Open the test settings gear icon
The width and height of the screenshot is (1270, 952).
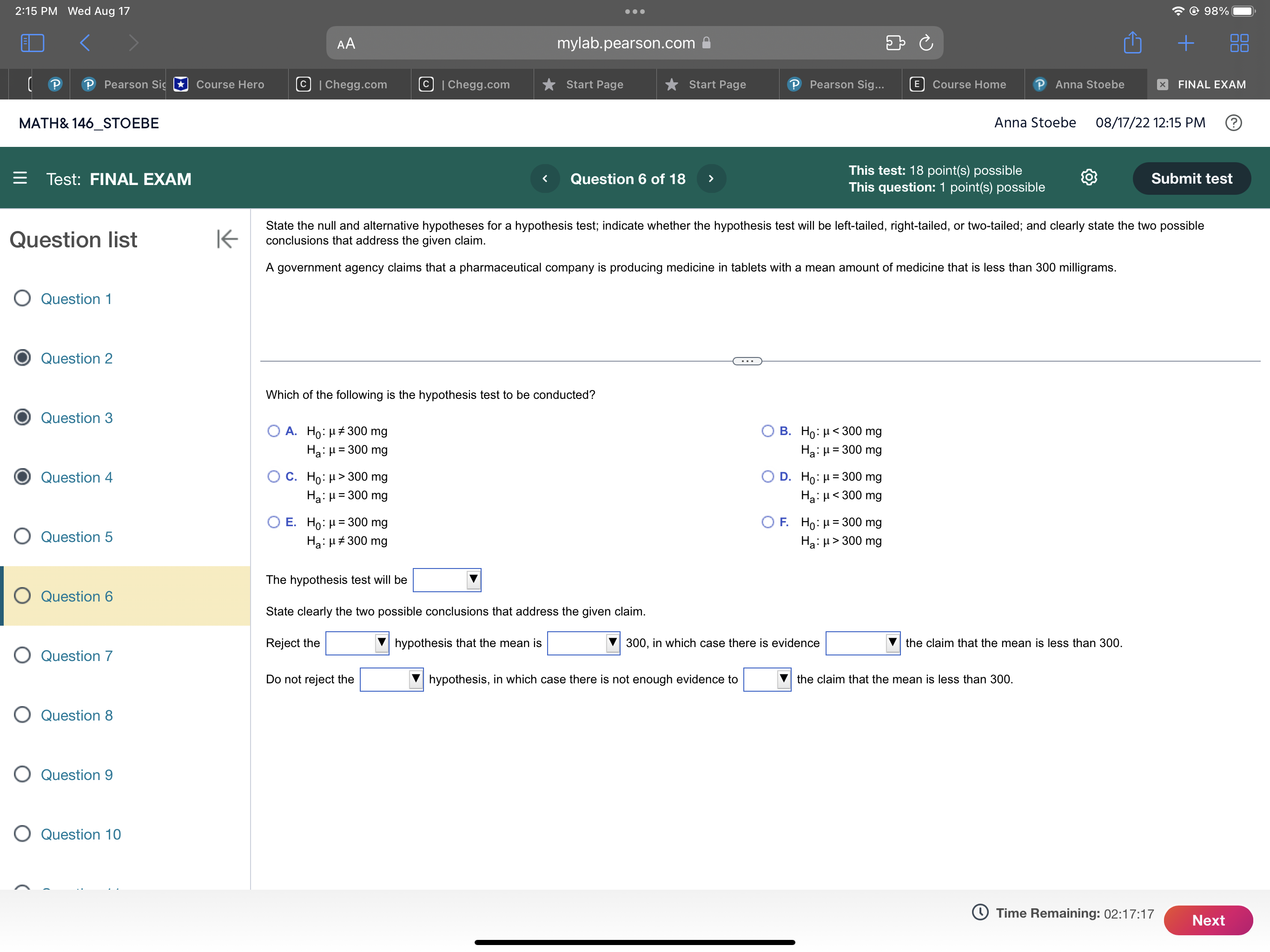(x=1089, y=178)
